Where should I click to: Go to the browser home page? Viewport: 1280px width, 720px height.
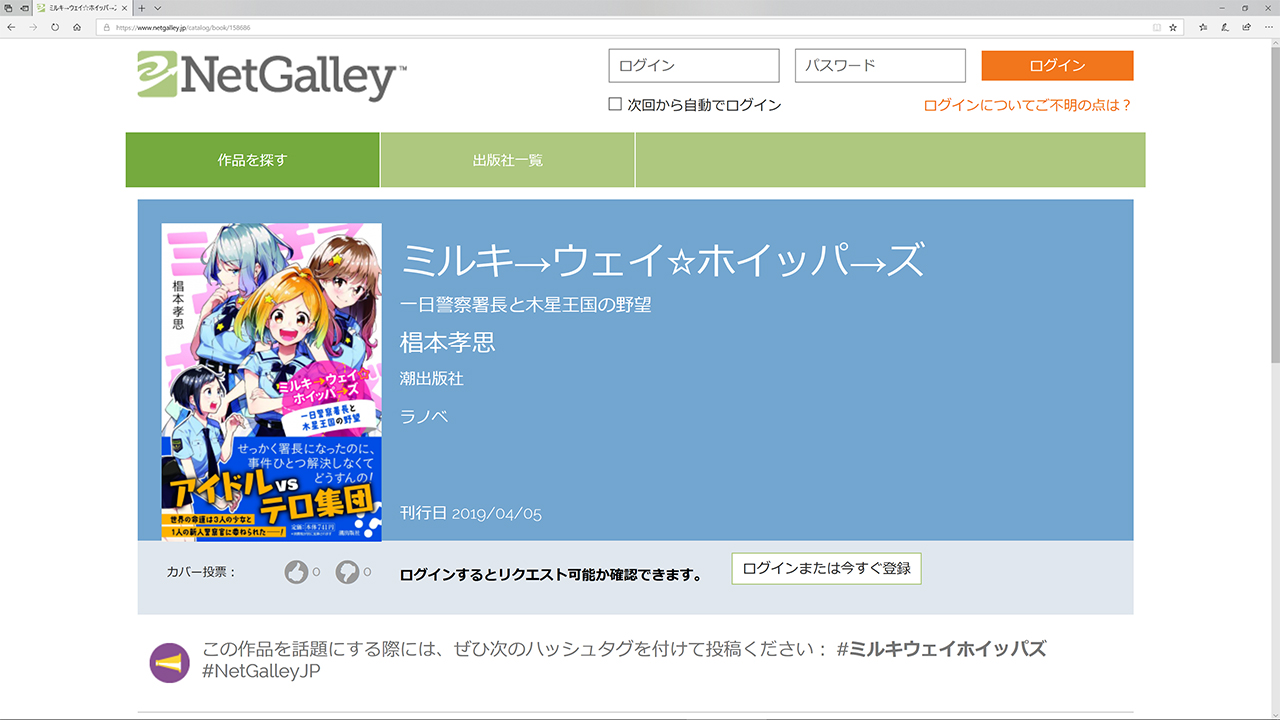(77, 27)
